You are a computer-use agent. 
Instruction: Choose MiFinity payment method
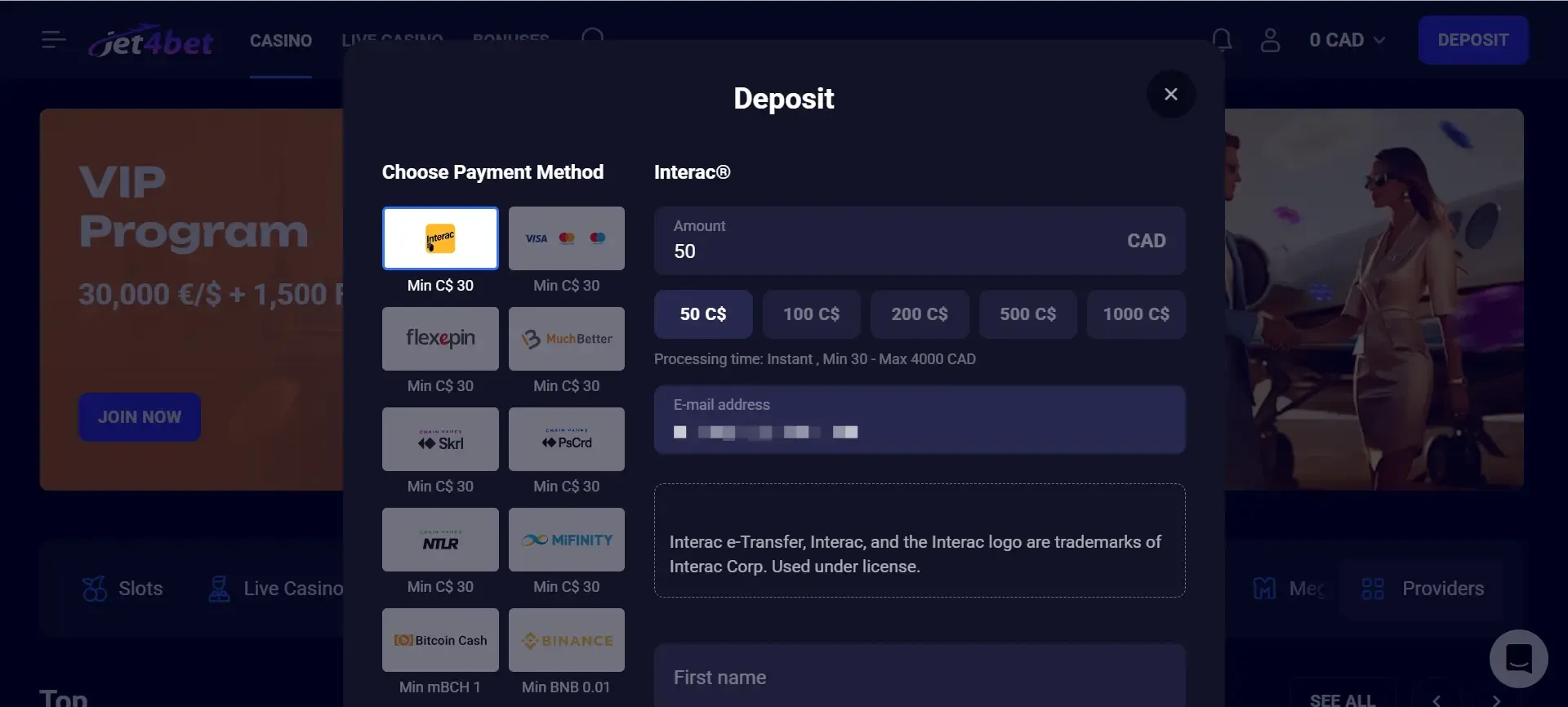tap(567, 540)
